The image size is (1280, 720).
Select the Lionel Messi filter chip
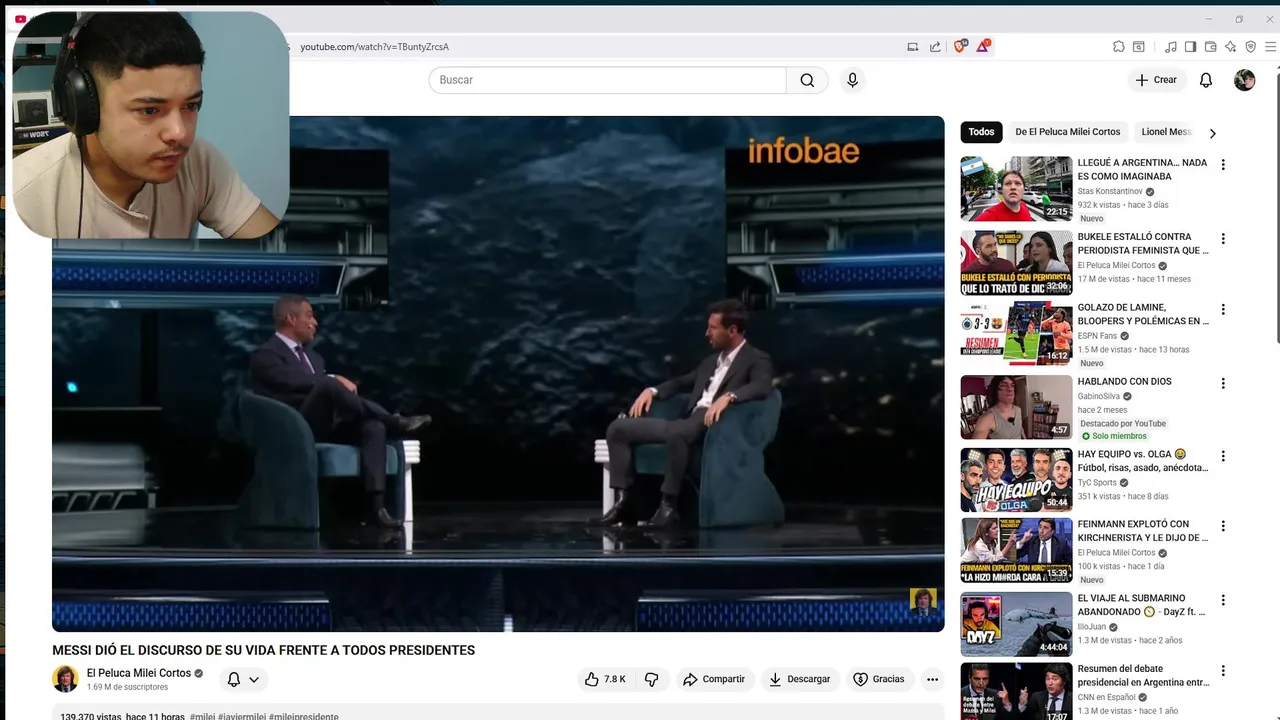point(1165,132)
